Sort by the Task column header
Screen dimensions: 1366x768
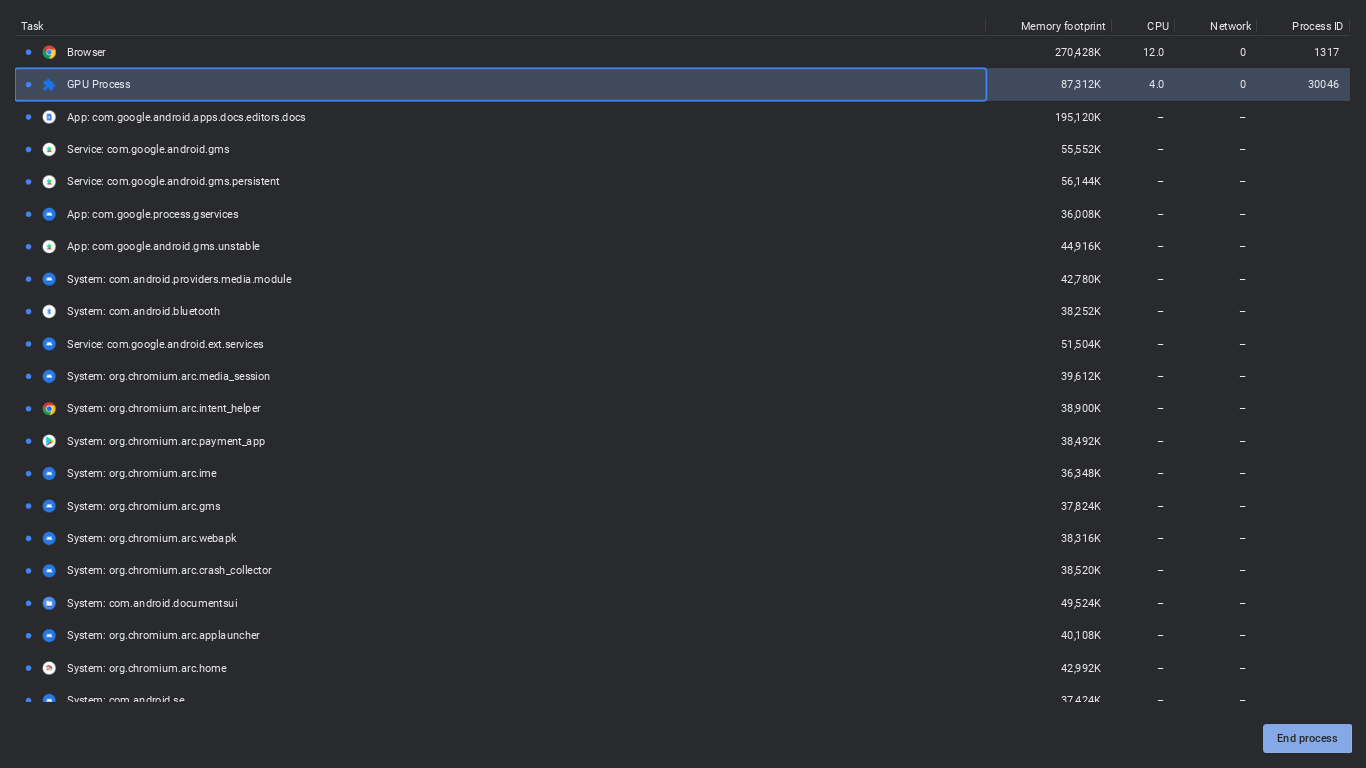[x=500, y=26]
